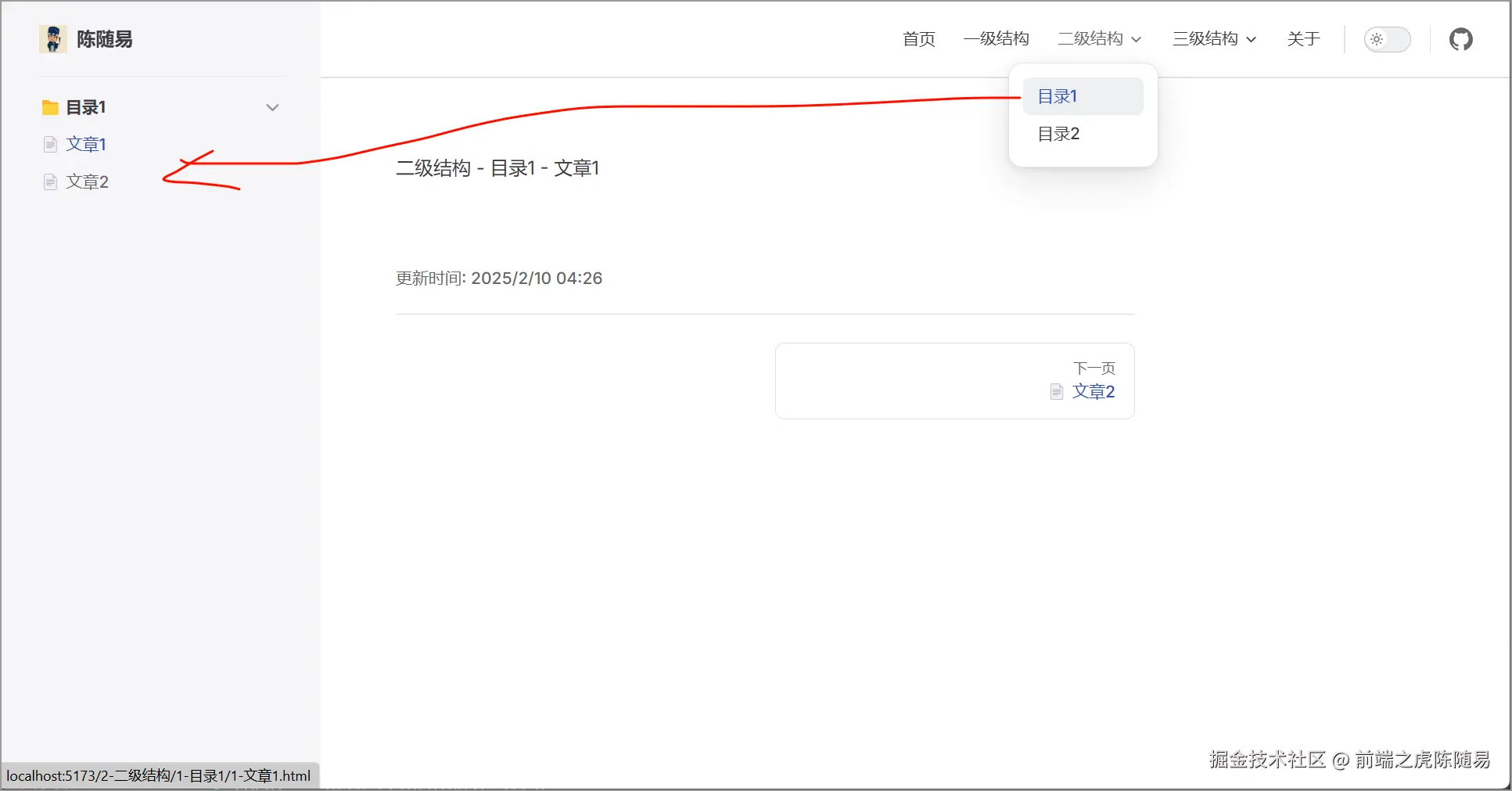This screenshot has height=791, width=1512.
Task: Click 关于 in the navigation bar
Action: (x=1303, y=38)
